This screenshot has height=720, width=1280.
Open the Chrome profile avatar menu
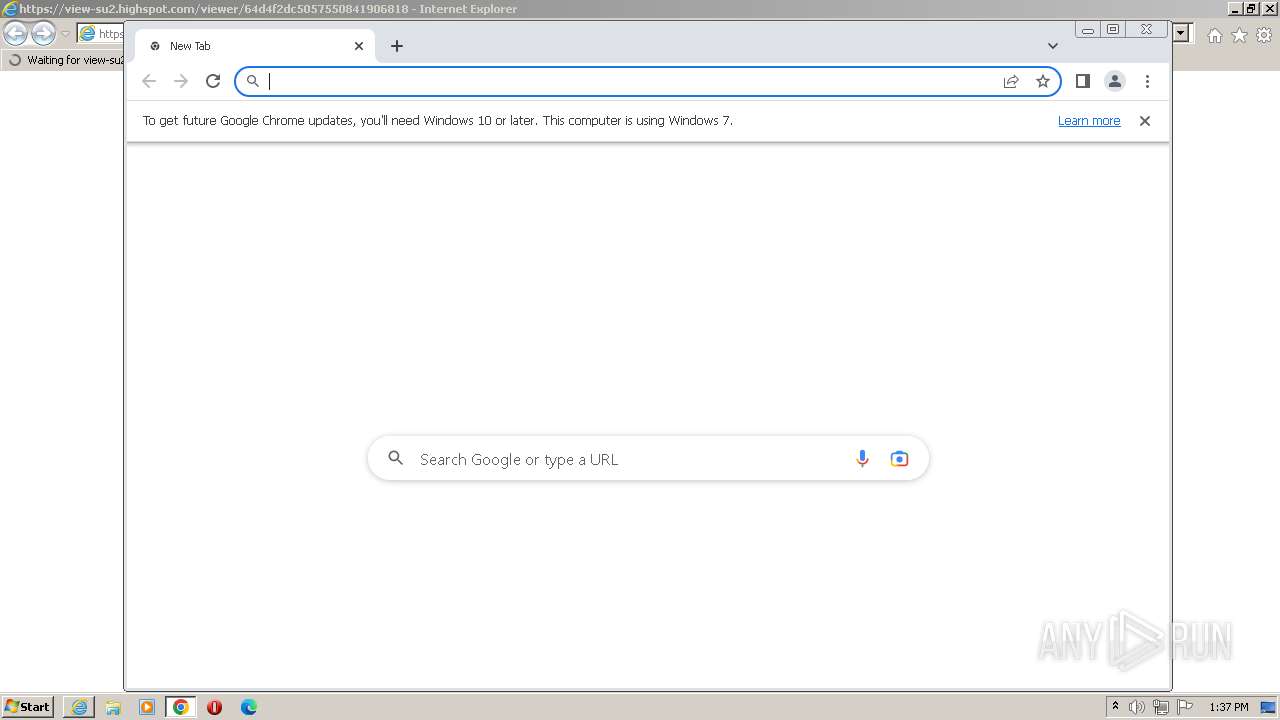pyautogui.click(x=1115, y=81)
